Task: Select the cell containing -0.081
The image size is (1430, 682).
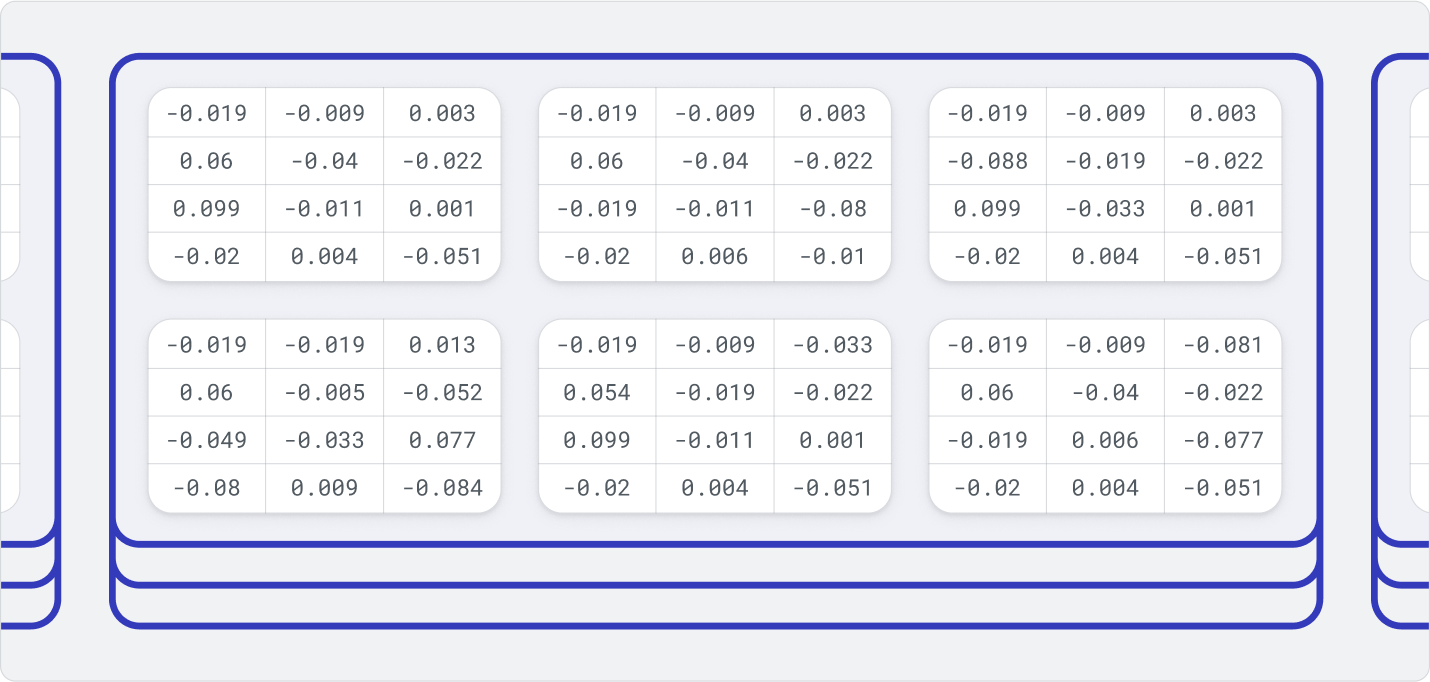Action: [x=1223, y=345]
